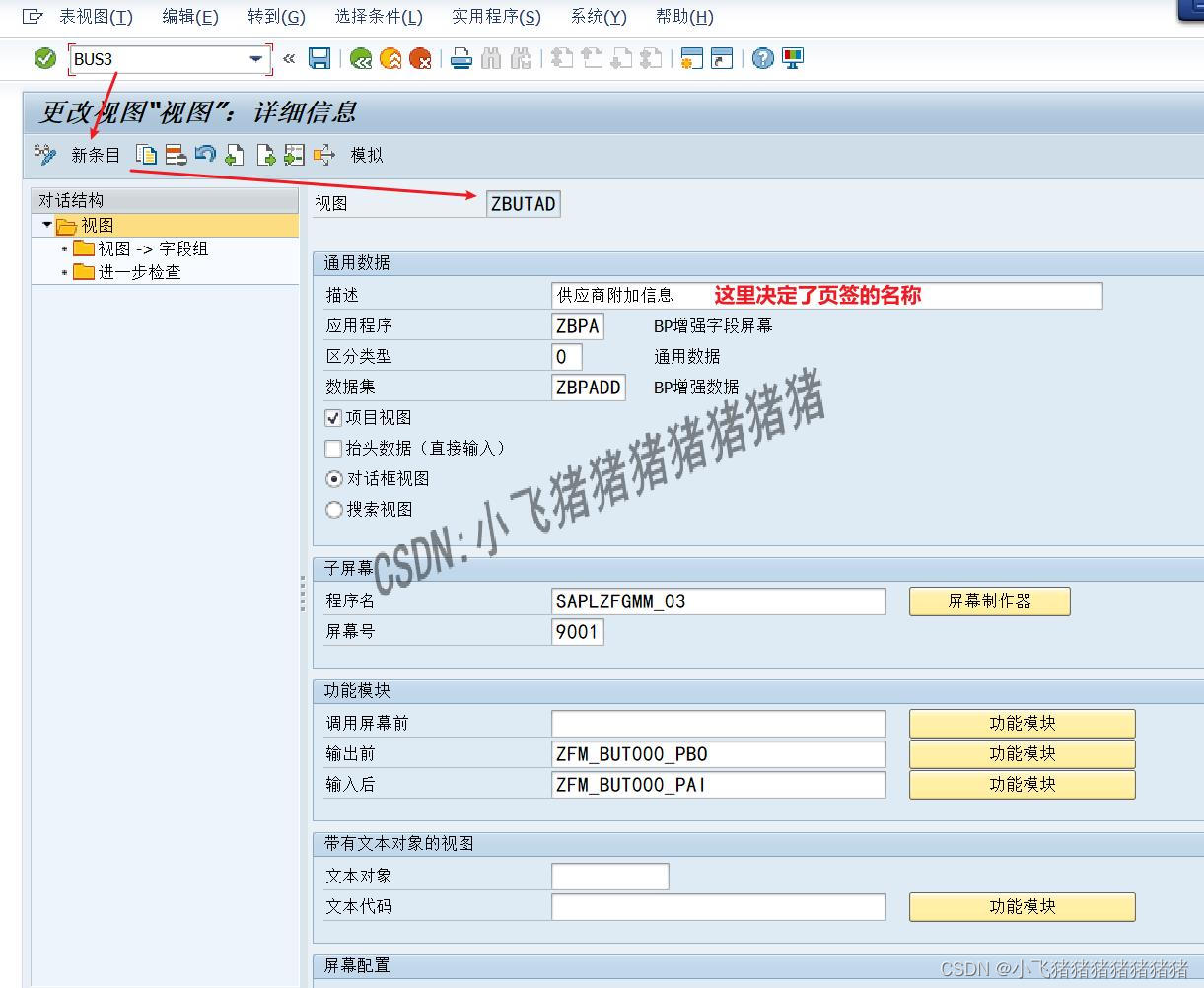Click the 应用程序 field with ZBPA

coord(578,326)
